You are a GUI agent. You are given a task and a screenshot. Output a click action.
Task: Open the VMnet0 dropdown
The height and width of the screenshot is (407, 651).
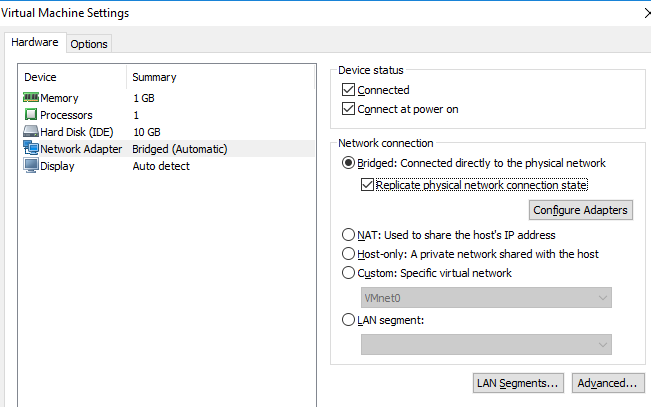486,298
